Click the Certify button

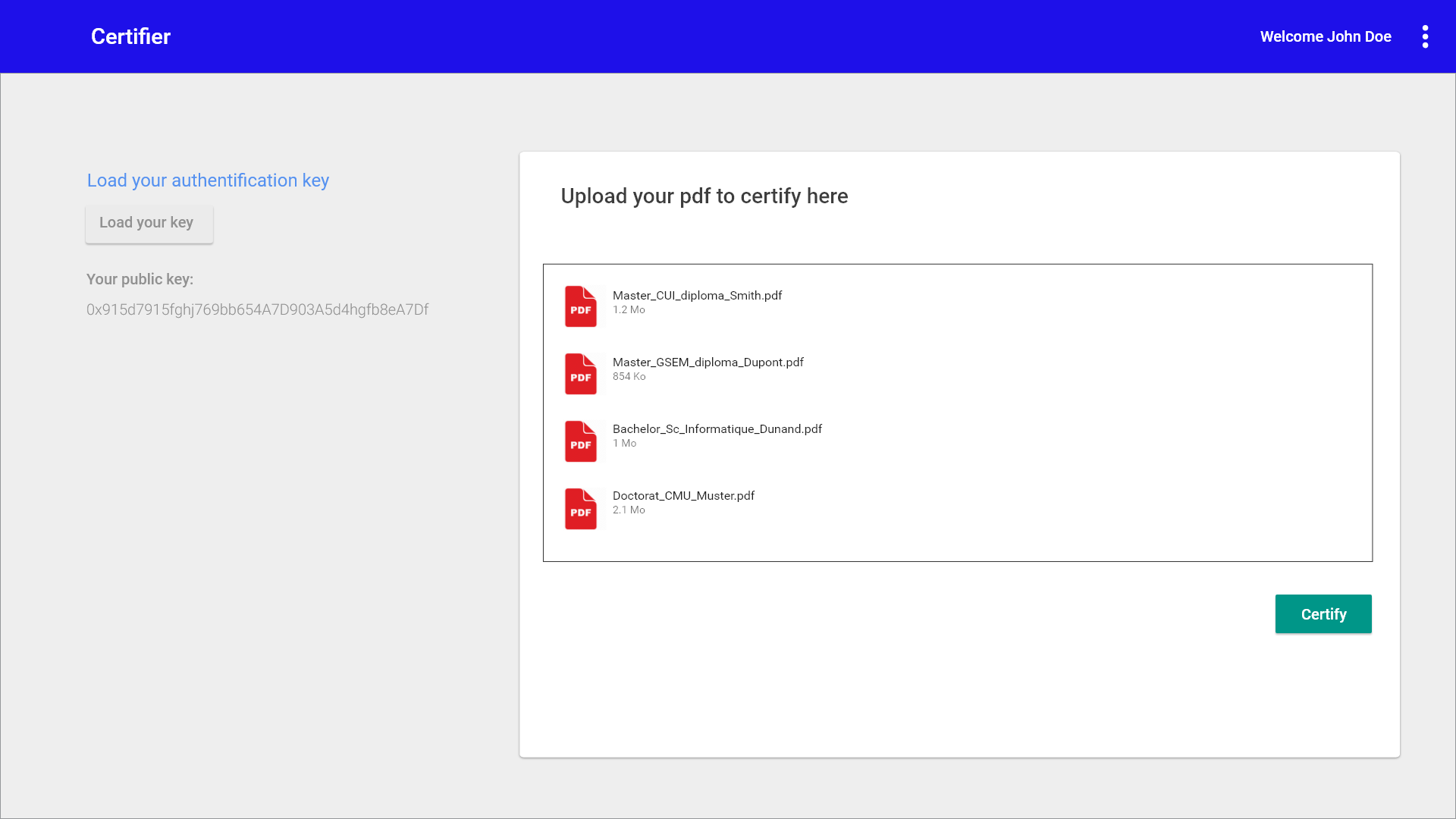[x=1323, y=613]
